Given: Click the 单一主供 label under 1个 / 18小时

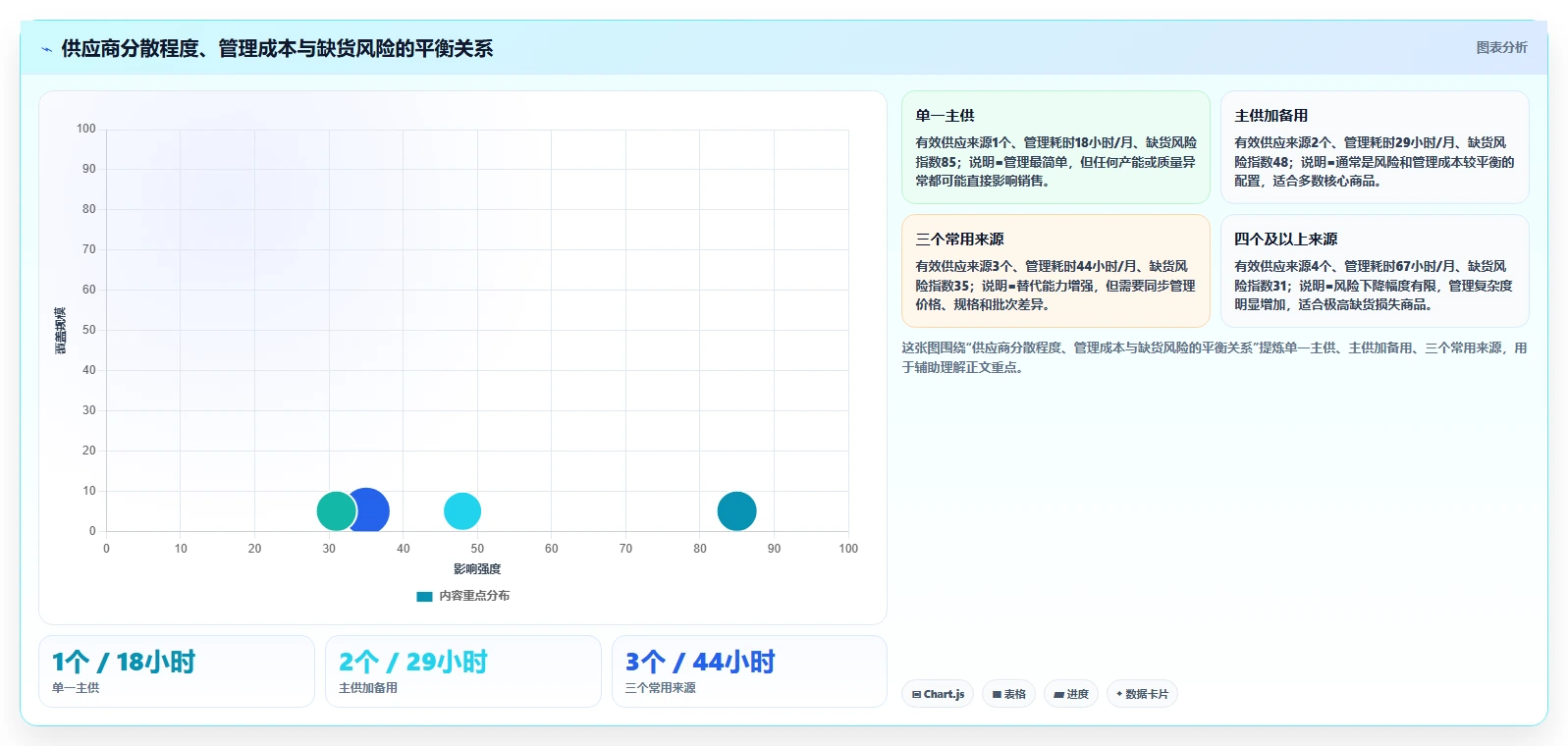Looking at the screenshot, I should click(x=76, y=688).
